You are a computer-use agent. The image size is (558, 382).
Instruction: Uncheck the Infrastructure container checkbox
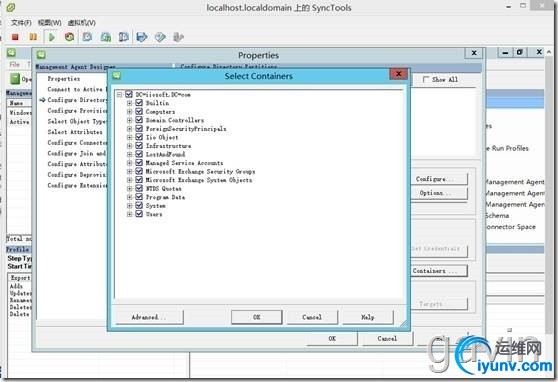coord(139,146)
